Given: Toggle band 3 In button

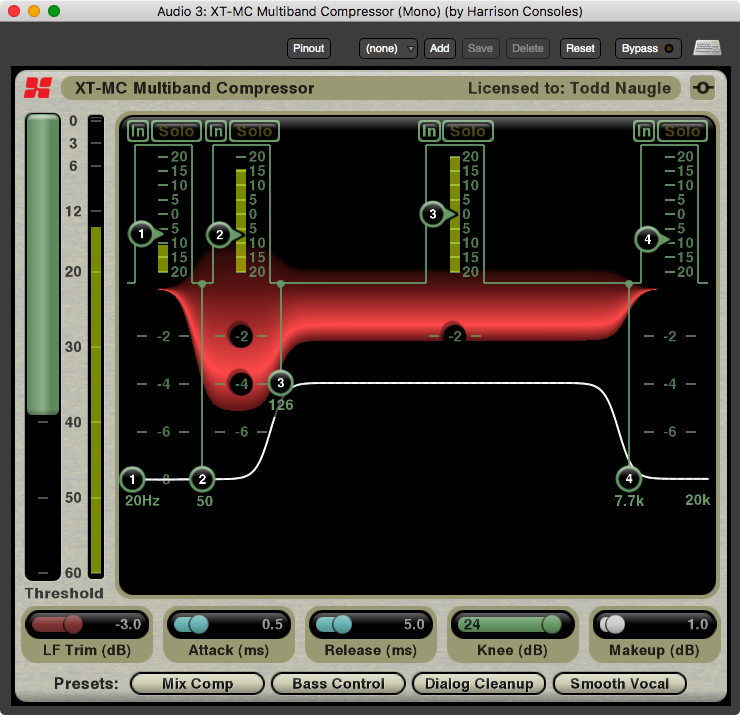Looking at the screenshot, I should pyautogui.click(x=429, y=131).
